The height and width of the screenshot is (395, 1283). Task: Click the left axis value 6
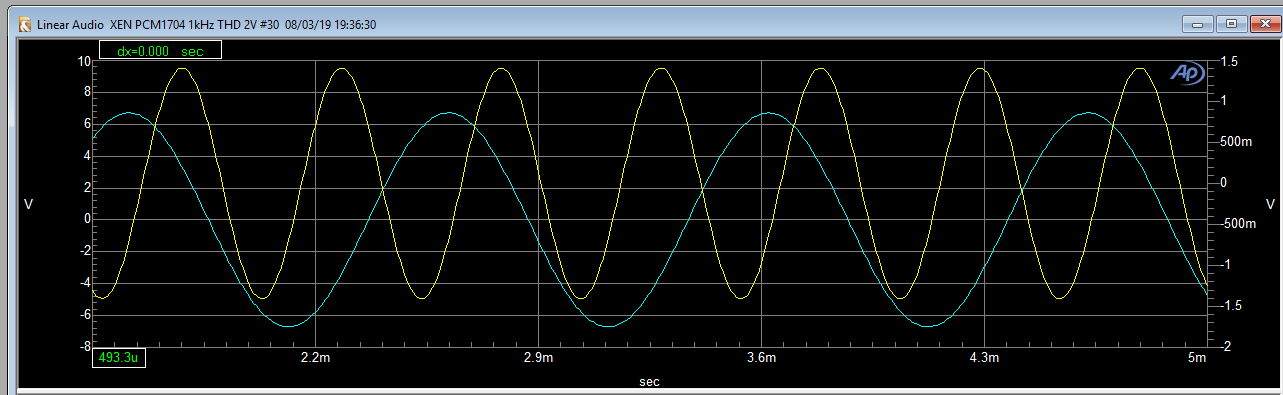pos(88,124)
